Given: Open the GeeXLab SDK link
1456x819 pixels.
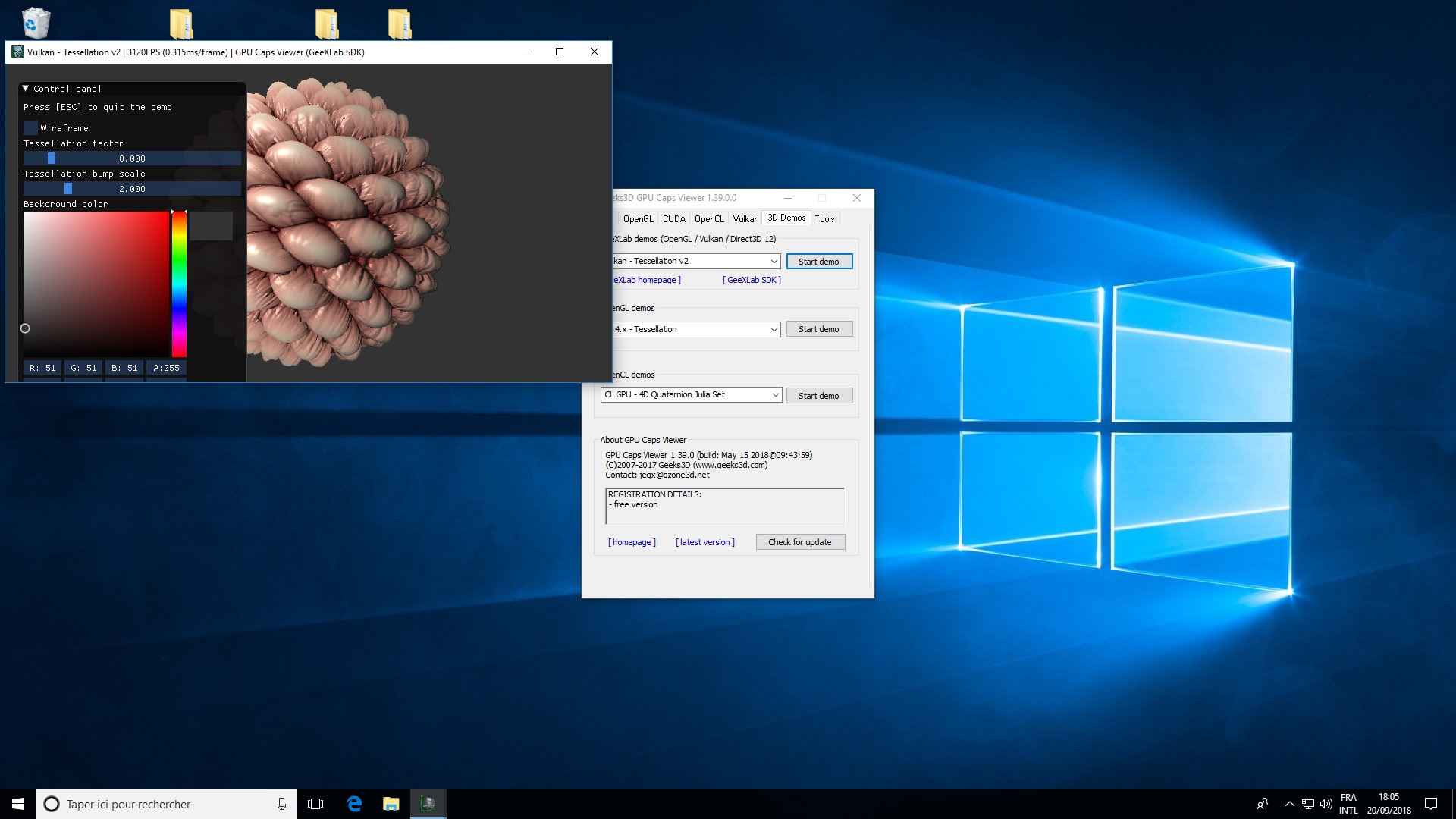Looking at the screenshot, I should (752, 280).
